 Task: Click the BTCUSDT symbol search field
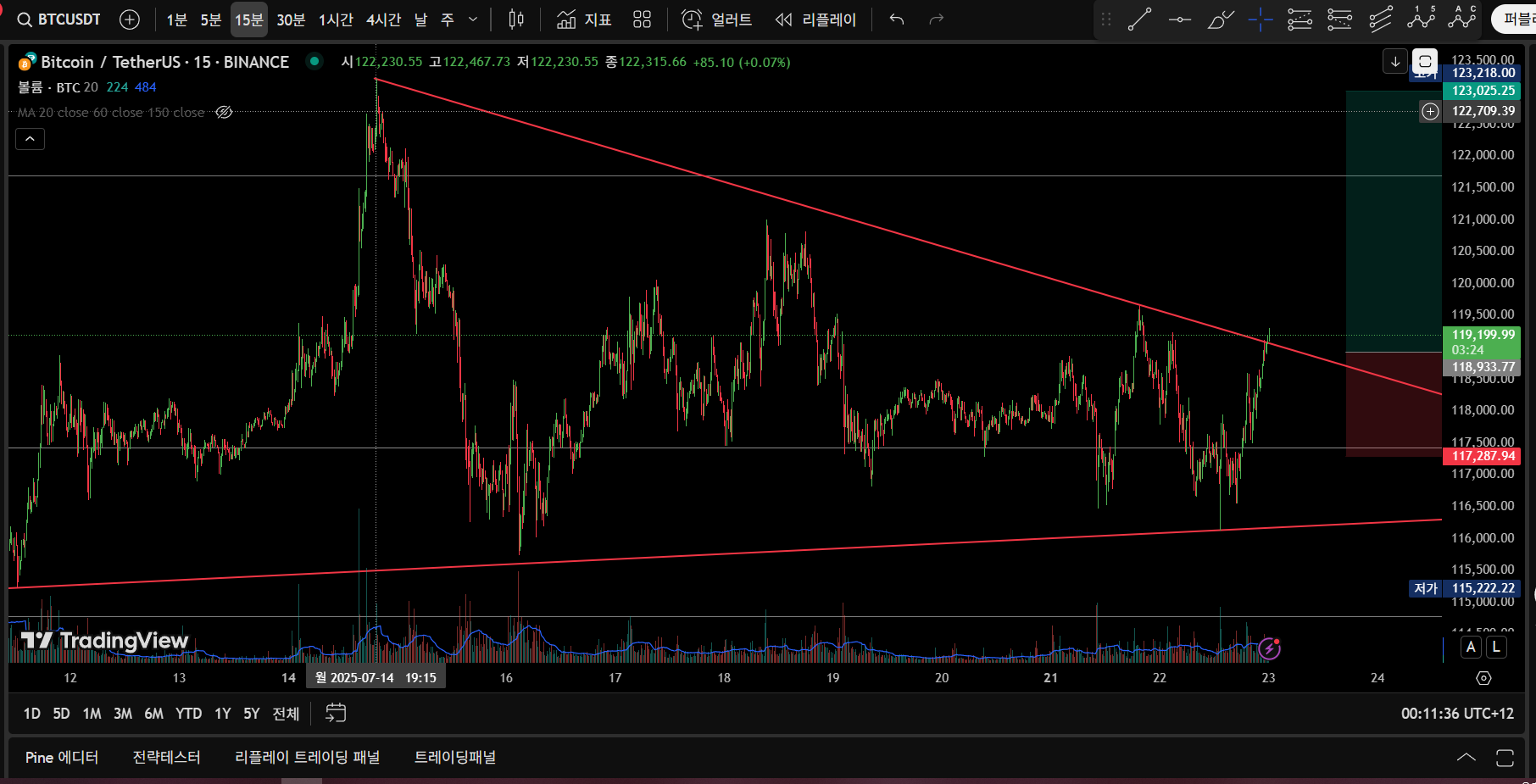[x=59, y=19]
